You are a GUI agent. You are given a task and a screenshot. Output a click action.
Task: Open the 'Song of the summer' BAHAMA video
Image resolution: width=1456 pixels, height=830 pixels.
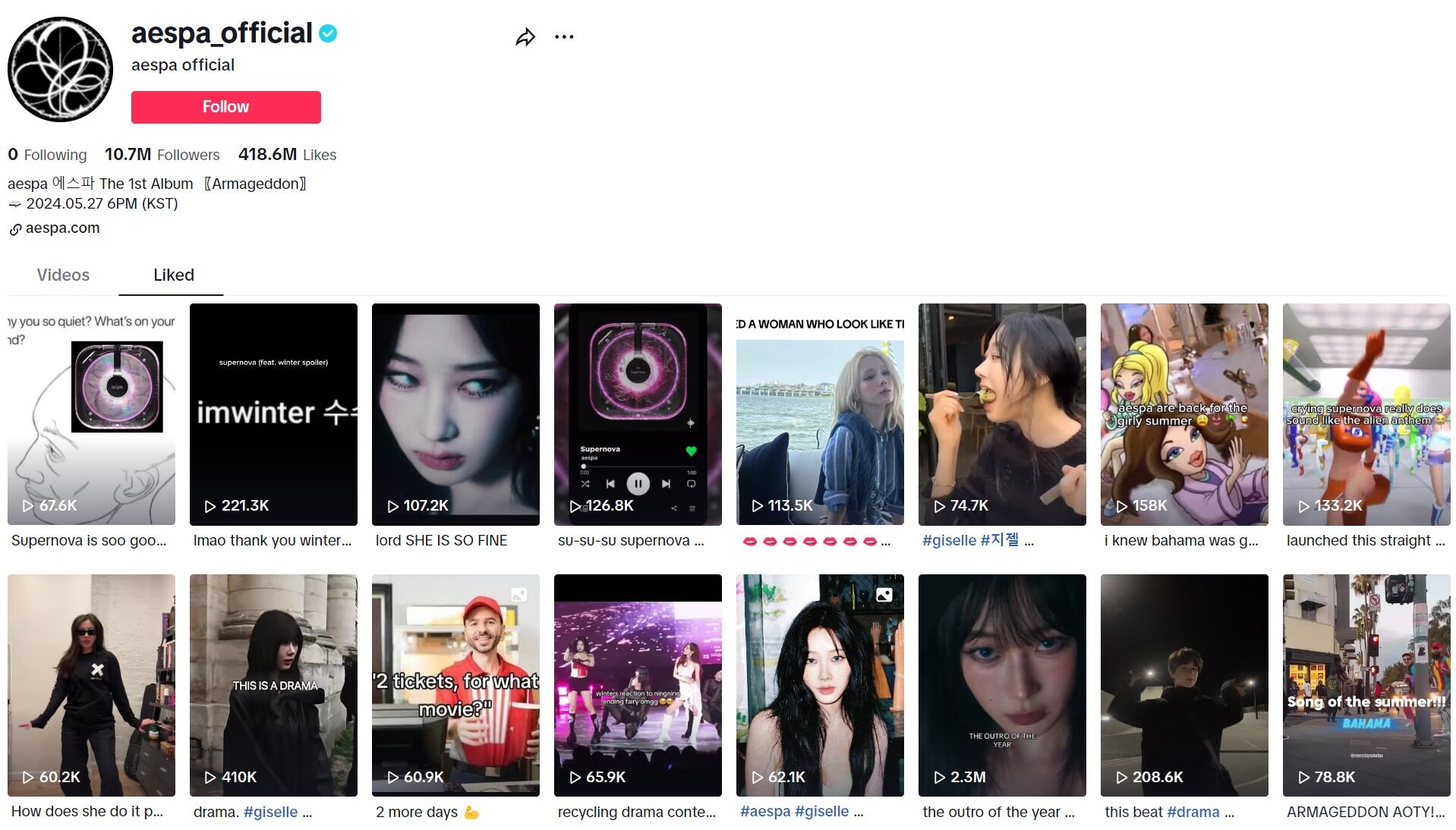click(x=1366, y=684)
